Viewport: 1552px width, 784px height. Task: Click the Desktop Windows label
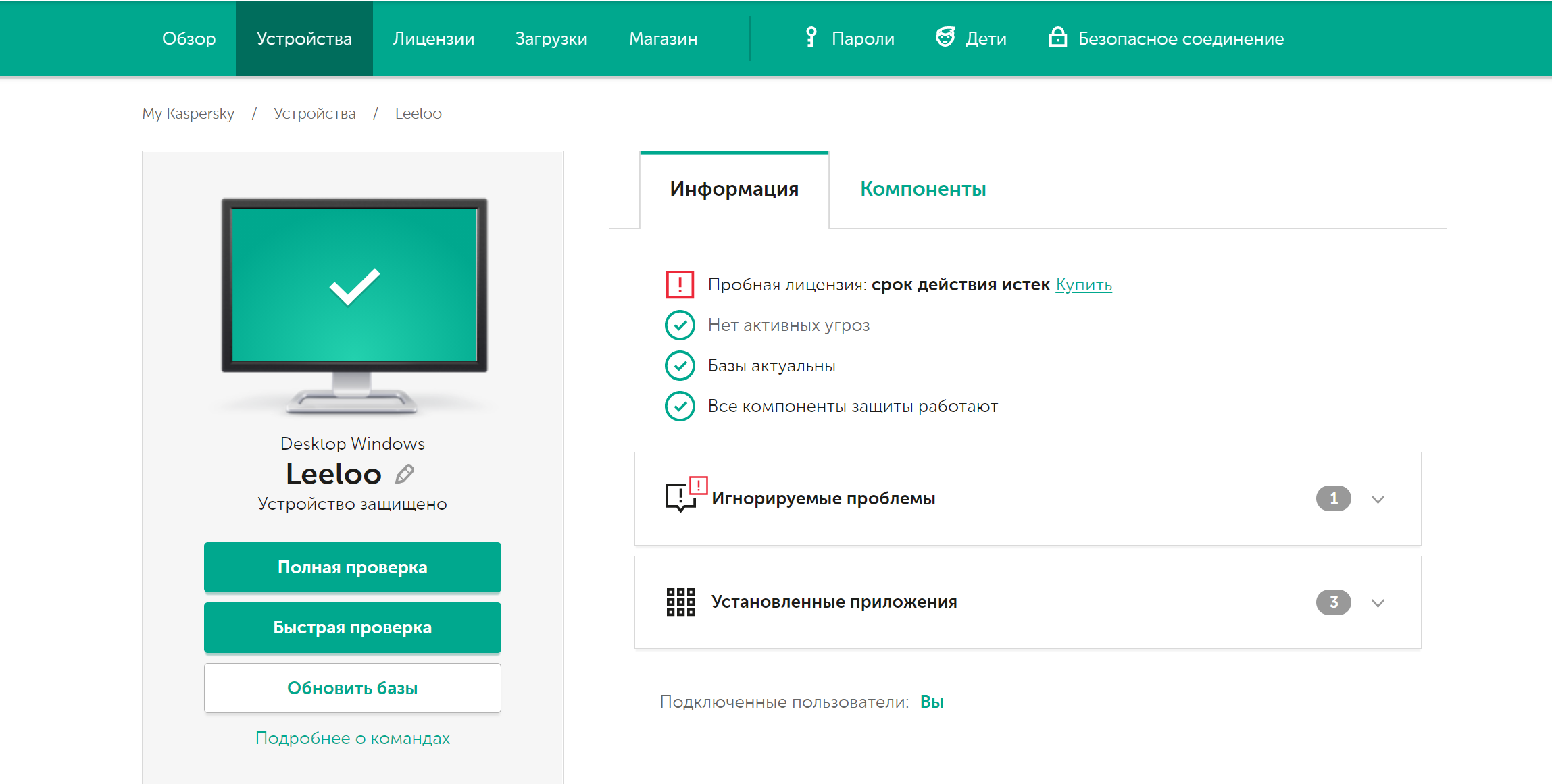pyautogui.click(x=353, y=444)
